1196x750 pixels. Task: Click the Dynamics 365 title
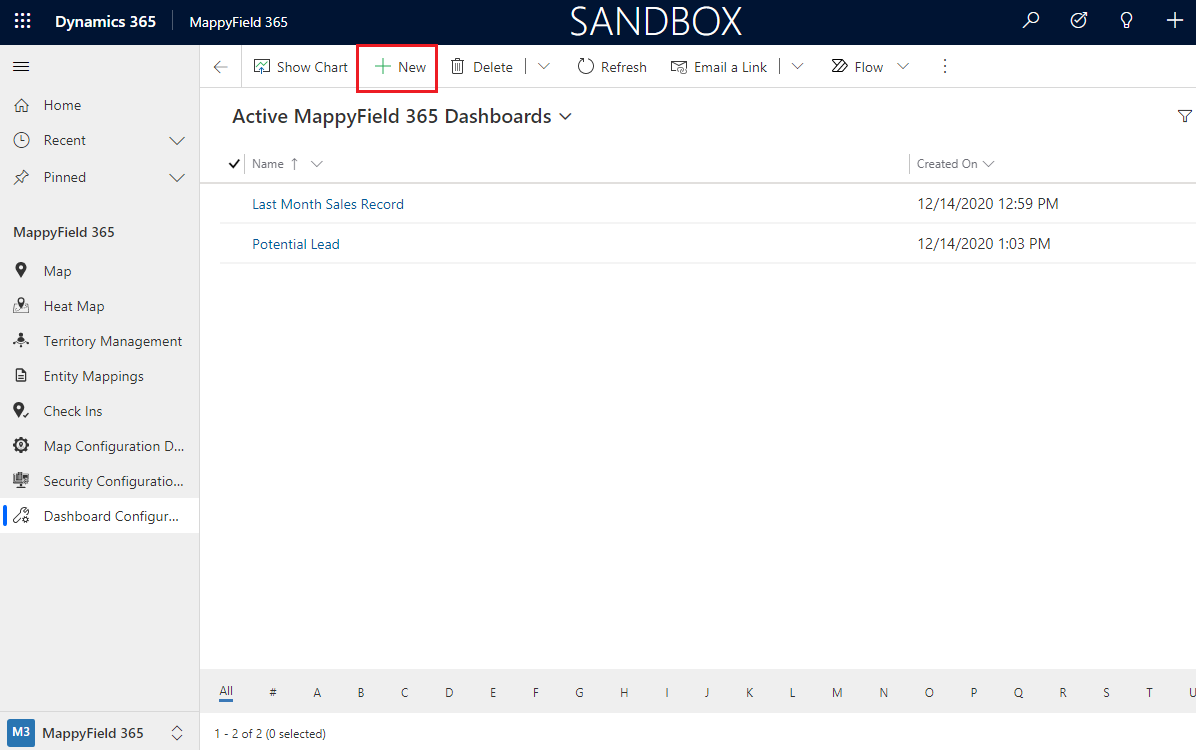click(x=105, y=21)
